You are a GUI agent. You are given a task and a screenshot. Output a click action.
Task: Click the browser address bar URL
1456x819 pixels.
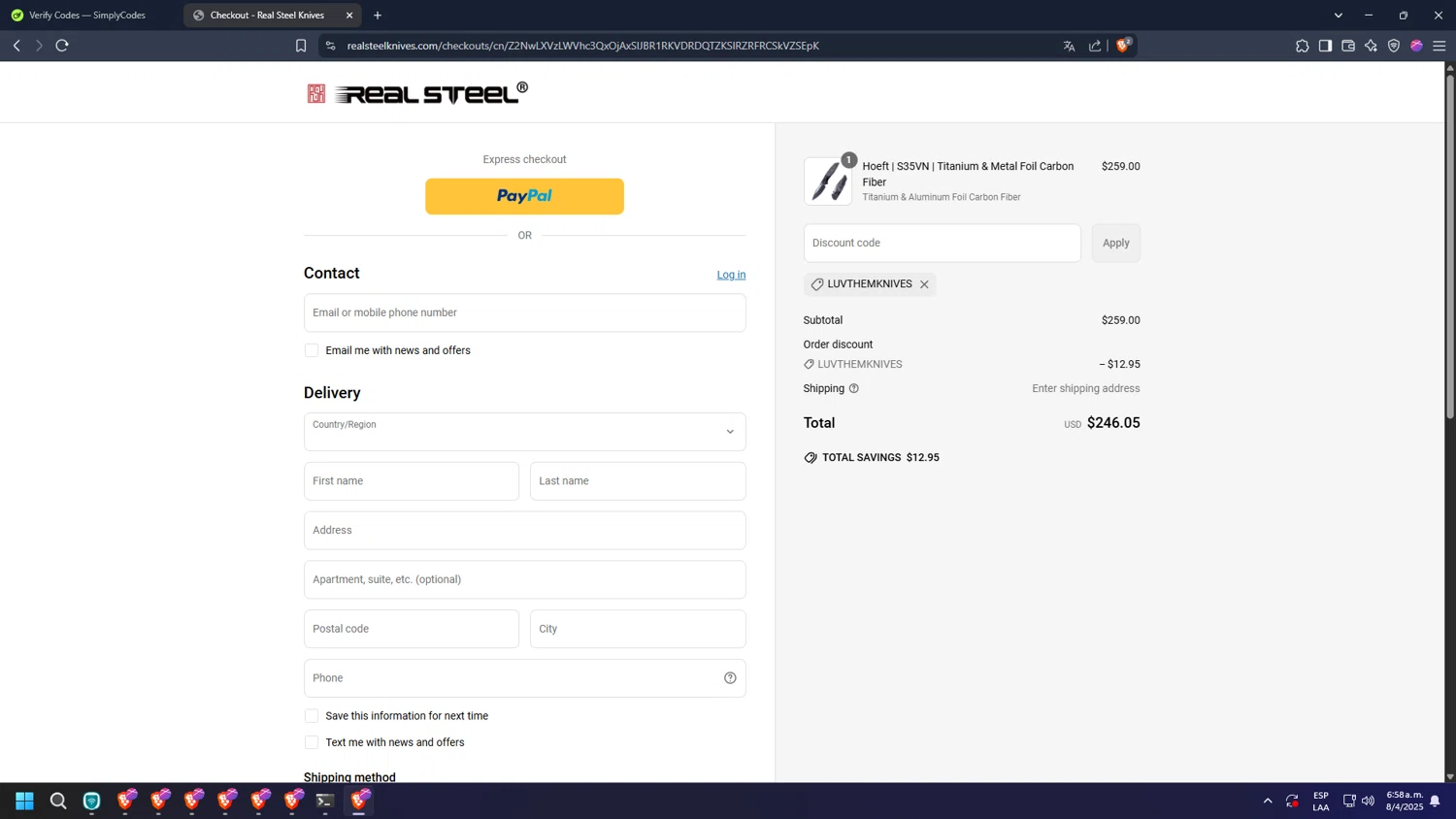click(582, 46)
